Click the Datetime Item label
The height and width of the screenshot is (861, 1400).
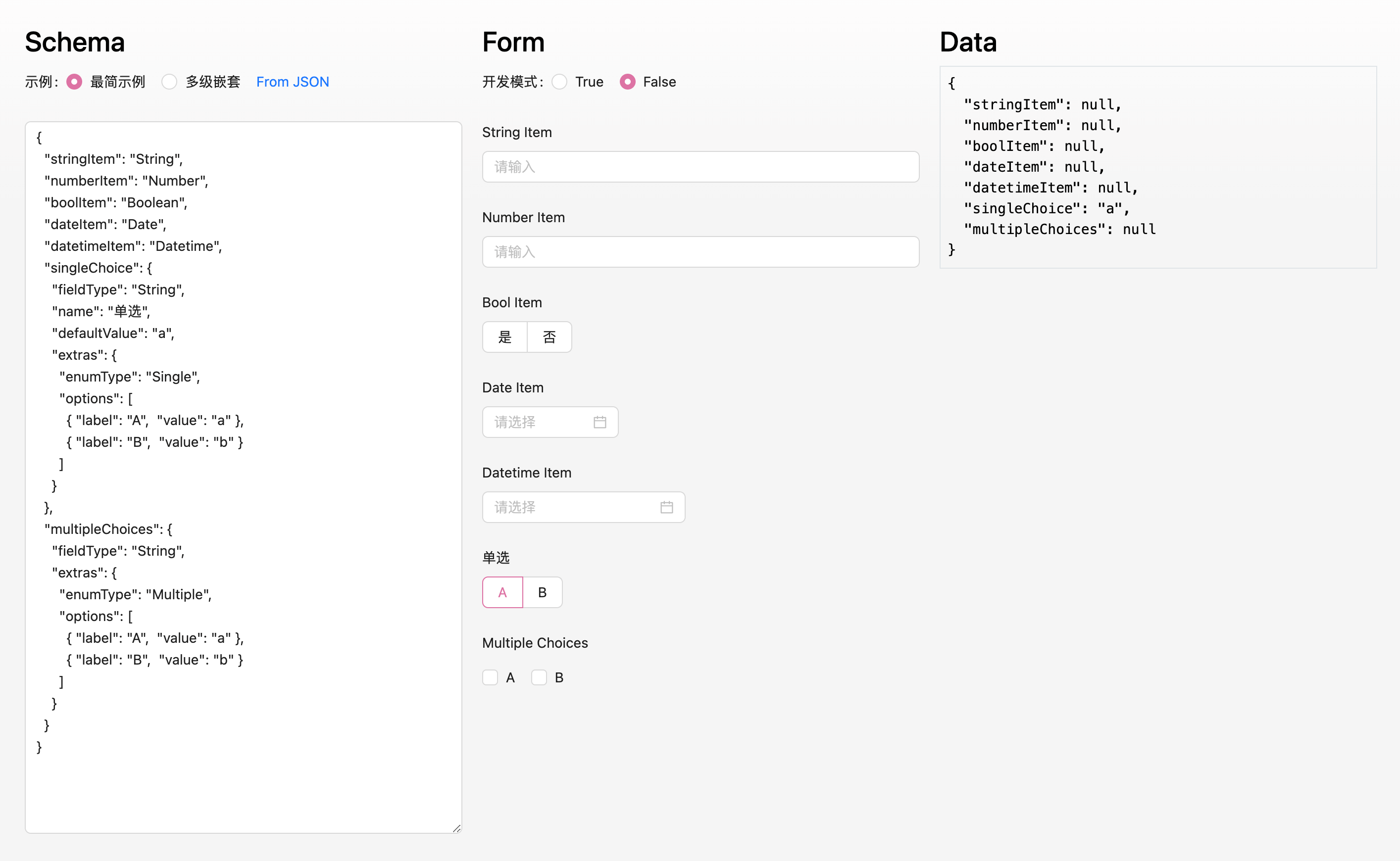527,473
